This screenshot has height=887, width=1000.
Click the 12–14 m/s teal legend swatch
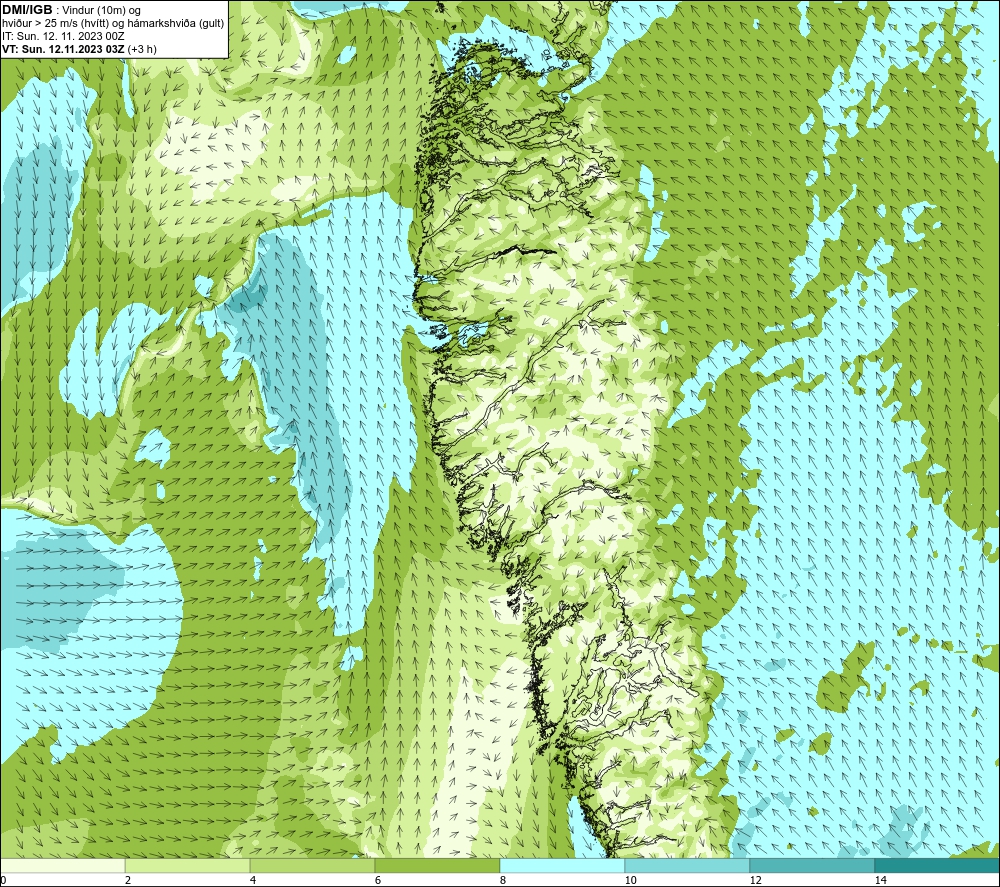(x=812, y=866)
